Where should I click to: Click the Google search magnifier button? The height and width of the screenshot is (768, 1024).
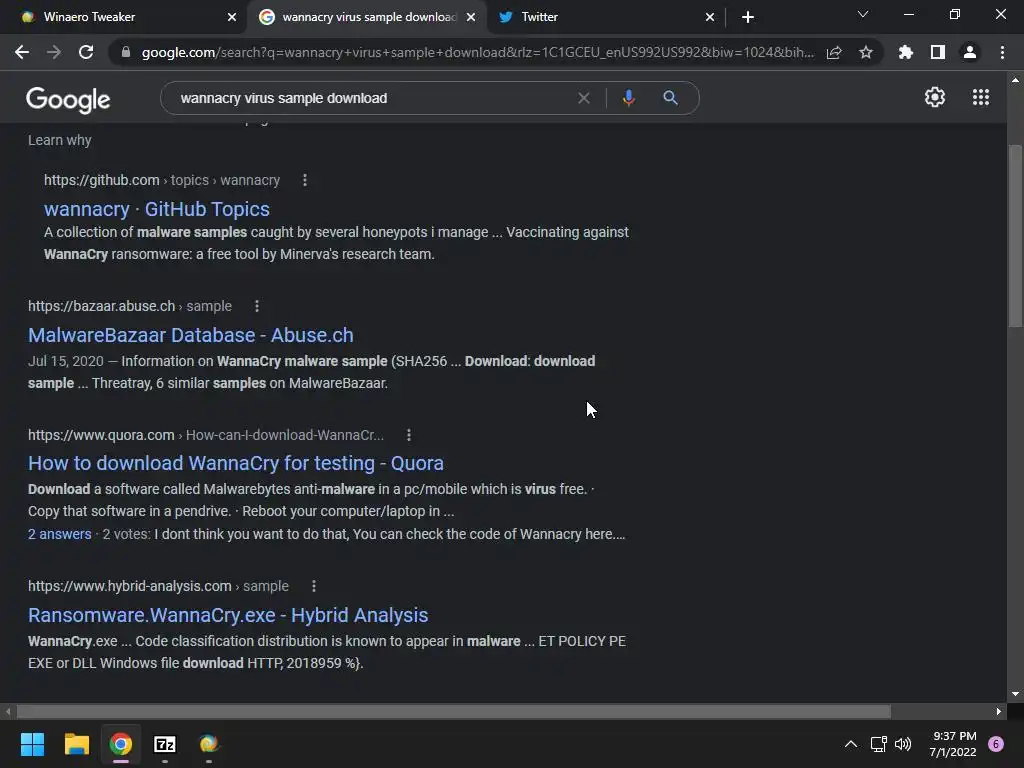click(x=670, y=98)
